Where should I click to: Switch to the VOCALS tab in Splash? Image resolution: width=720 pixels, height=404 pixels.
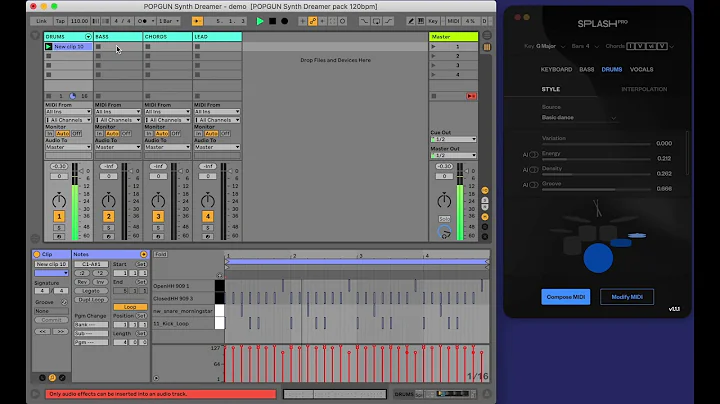pos(641,69)
